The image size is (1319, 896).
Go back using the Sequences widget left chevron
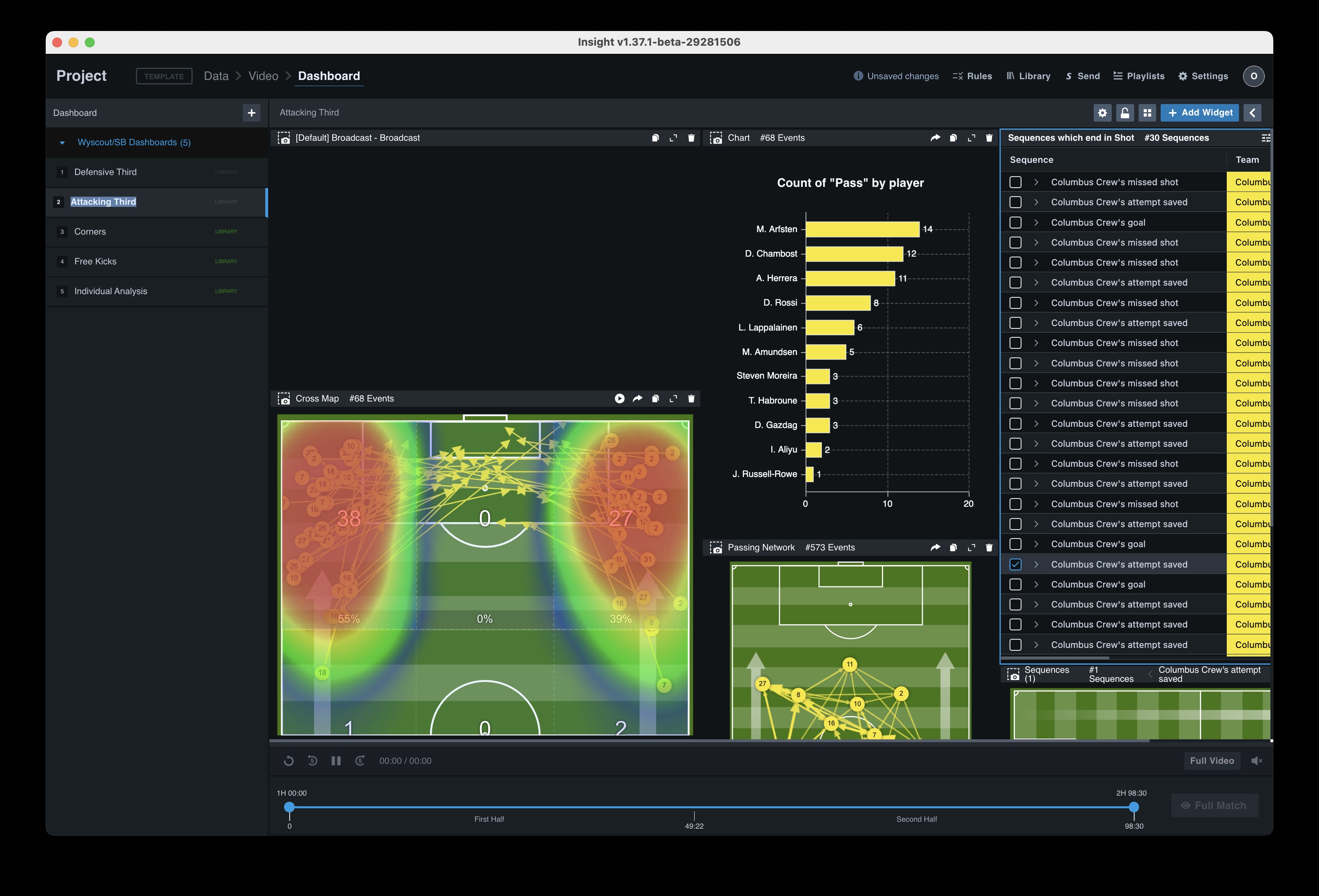1150,674
